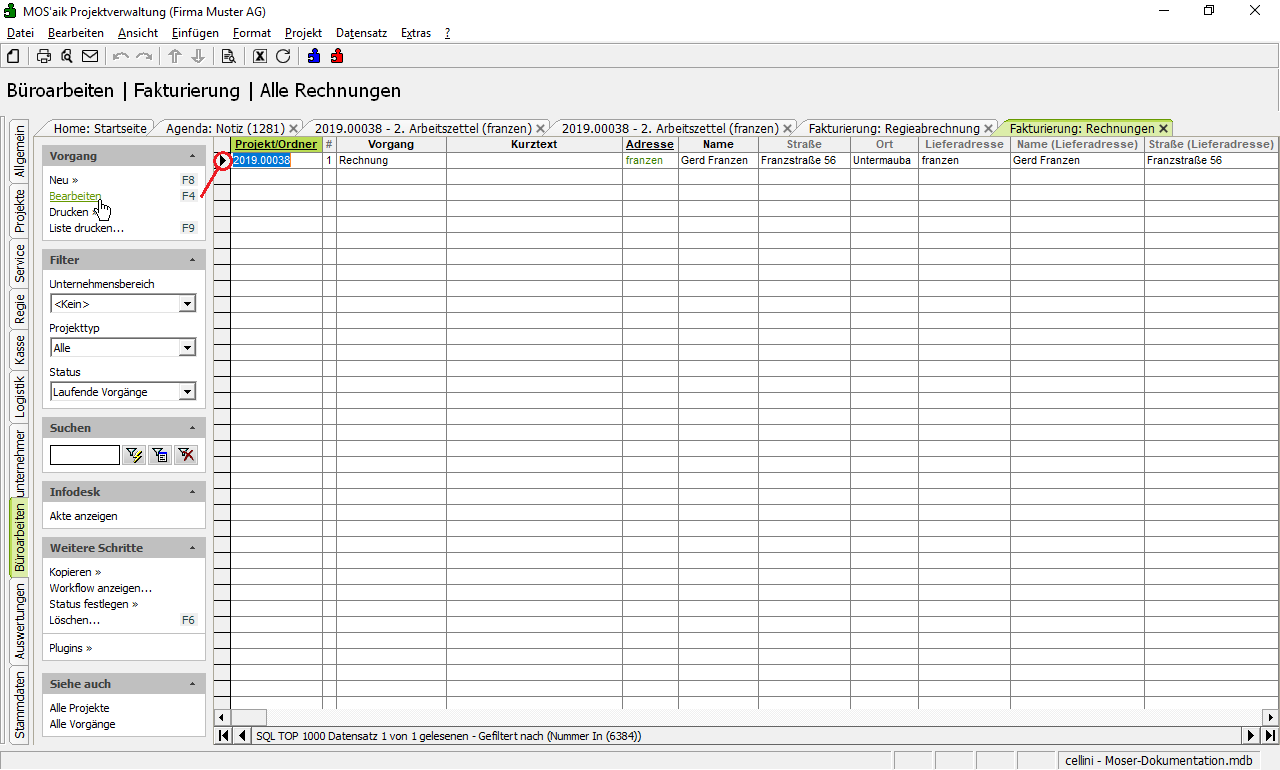Expand the Status dropdown showing Laufende Vorgänge

click(x=187, y=392)
